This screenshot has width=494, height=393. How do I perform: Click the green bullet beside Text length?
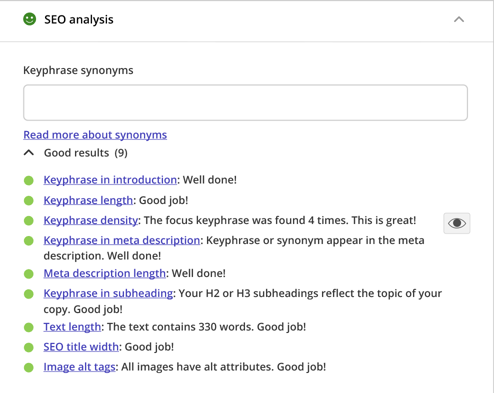[29, 327]
